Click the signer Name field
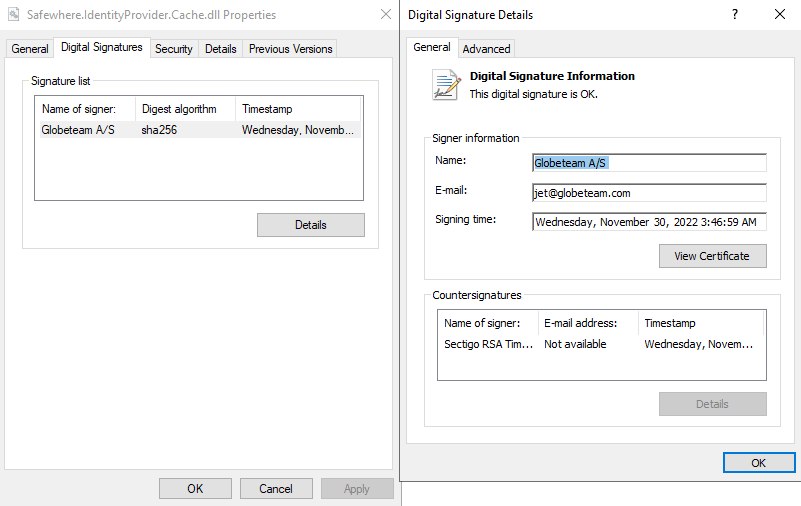801x506 pixels. tap(648, 163)
